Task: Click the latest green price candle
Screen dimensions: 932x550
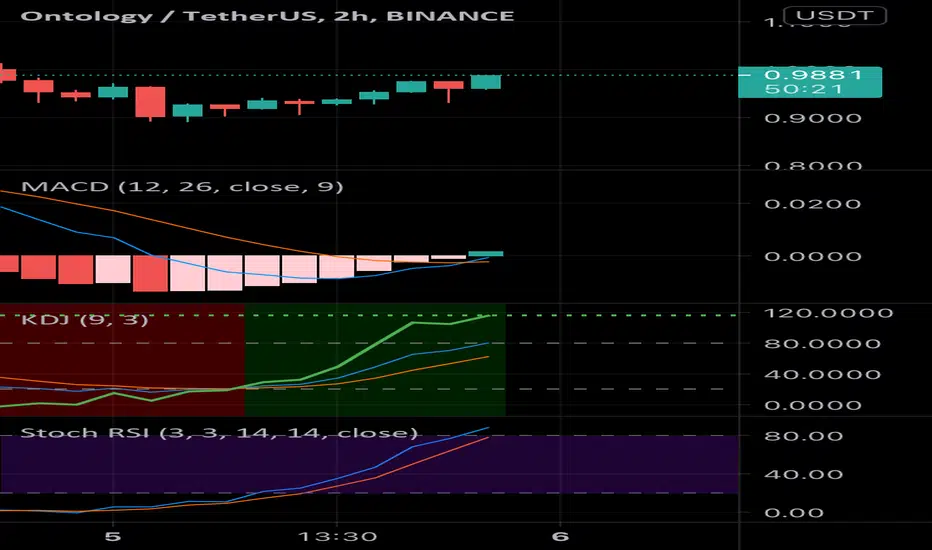Action: tap(486, 82)
